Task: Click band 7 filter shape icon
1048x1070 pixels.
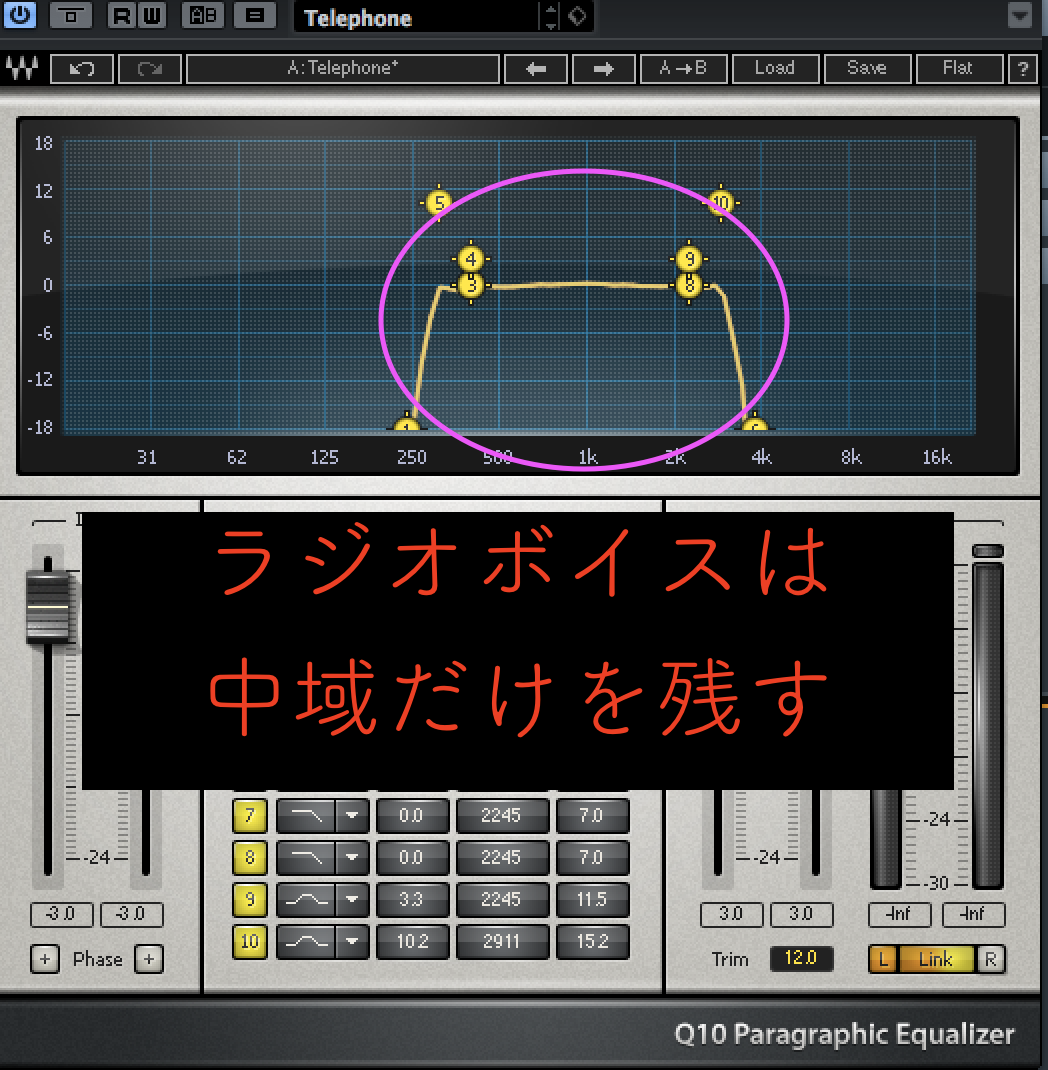Action: click(306, 815)
